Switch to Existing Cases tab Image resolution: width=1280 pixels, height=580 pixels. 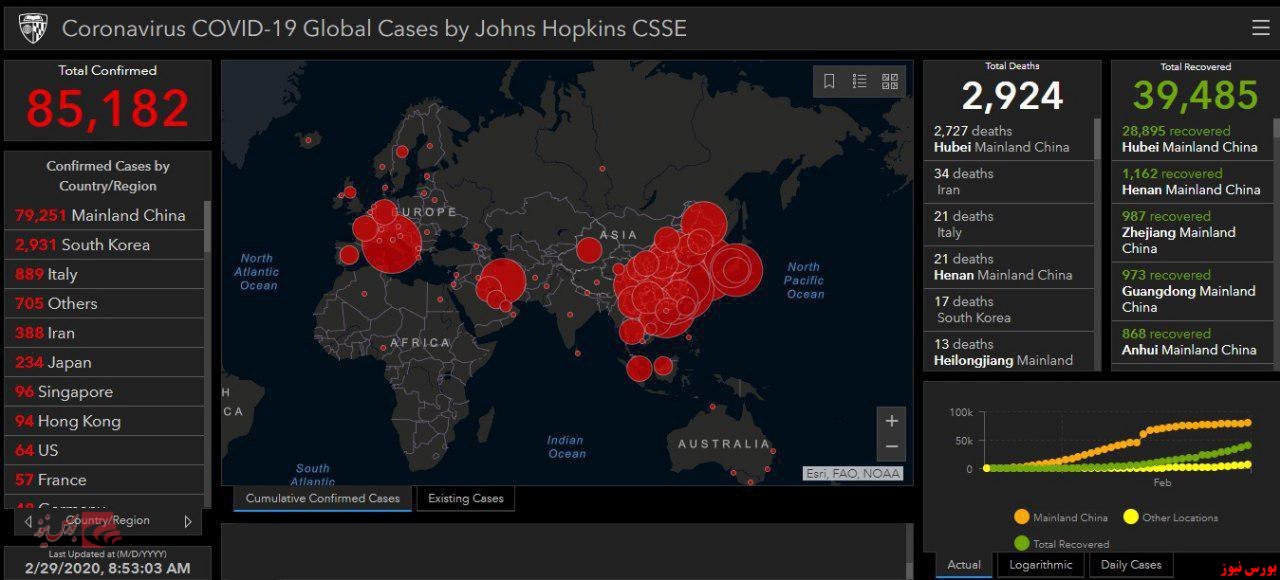coord(466,498)
